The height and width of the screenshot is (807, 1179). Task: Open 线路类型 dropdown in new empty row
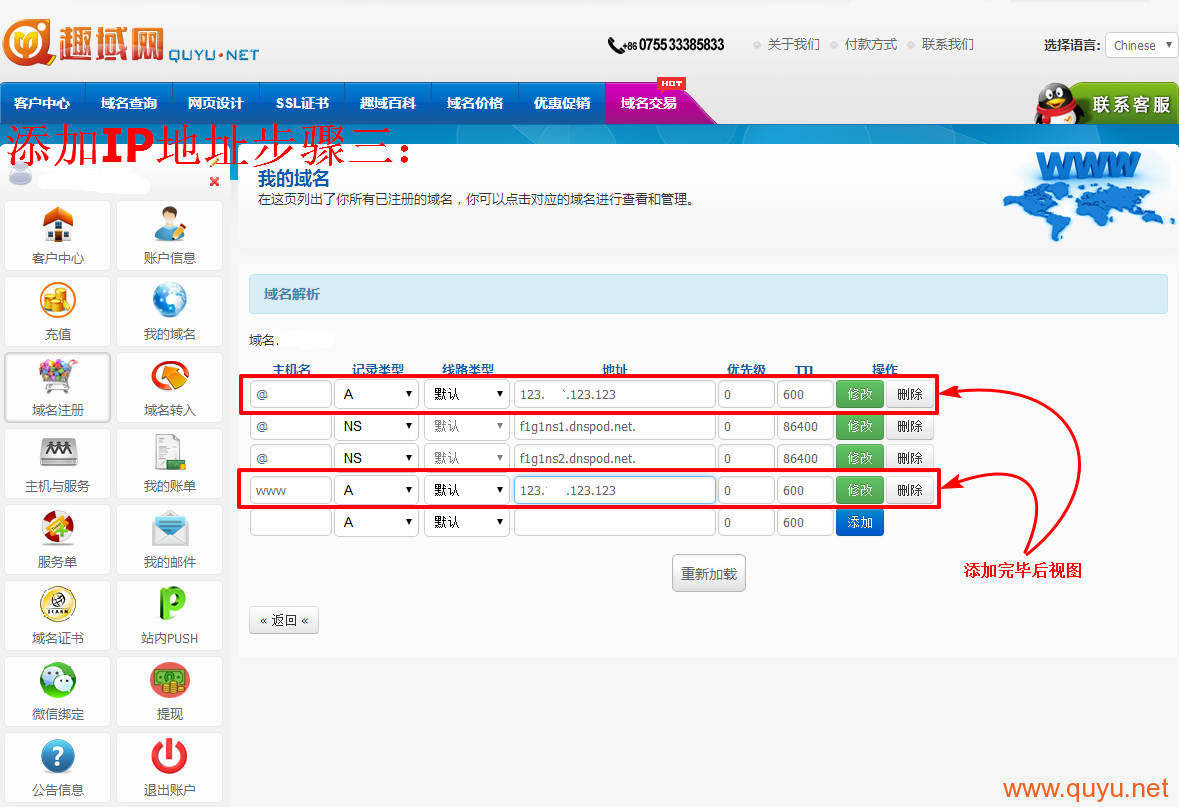(467, 522)
